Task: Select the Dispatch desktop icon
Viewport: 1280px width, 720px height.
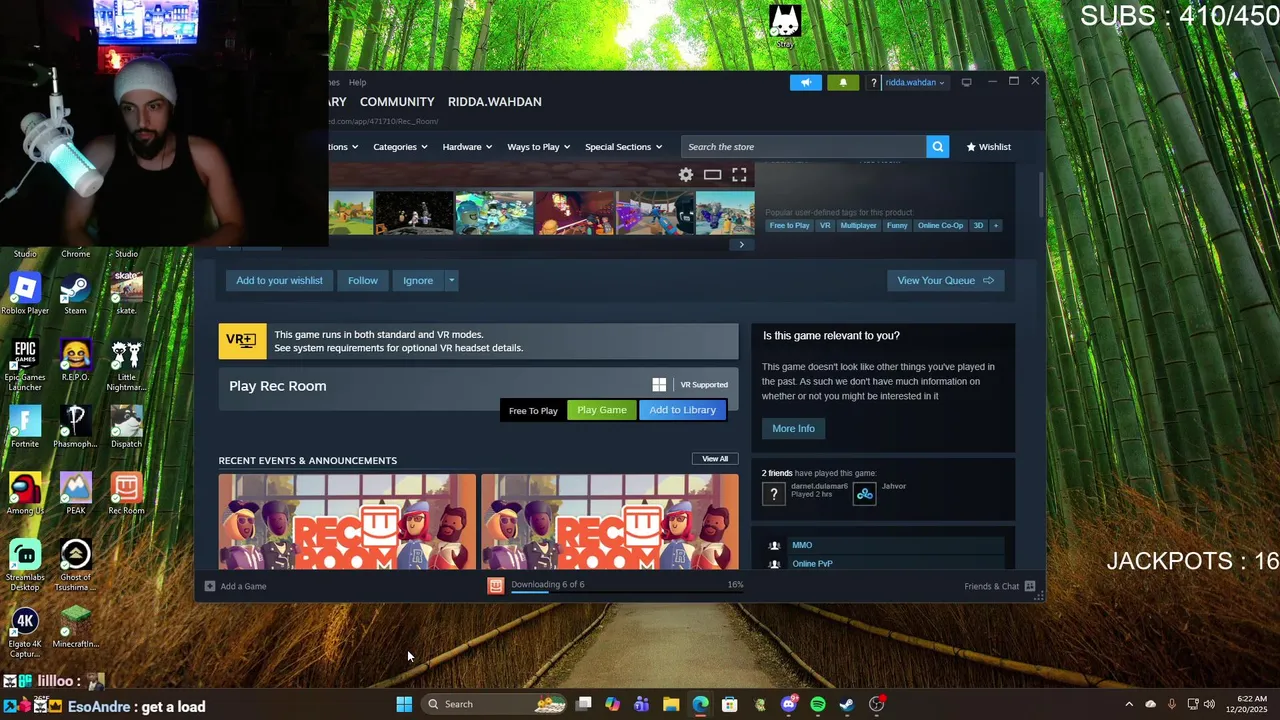Action: [x=126, y=427]
